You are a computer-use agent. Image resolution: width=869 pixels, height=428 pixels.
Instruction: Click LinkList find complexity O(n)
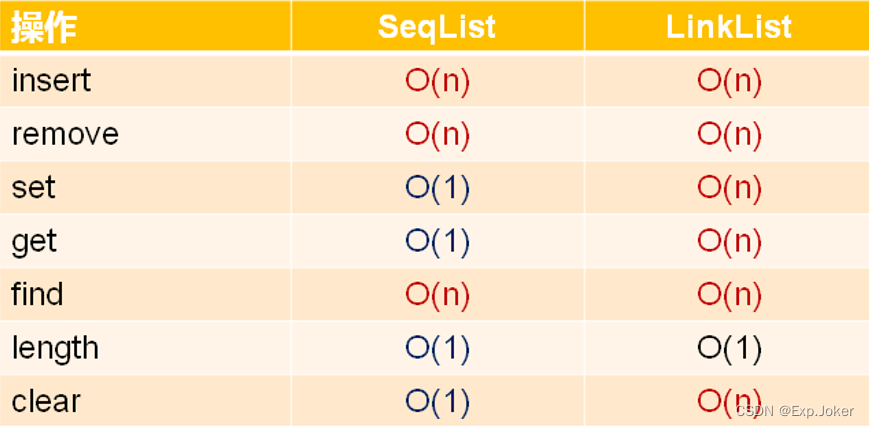point(729,294)
